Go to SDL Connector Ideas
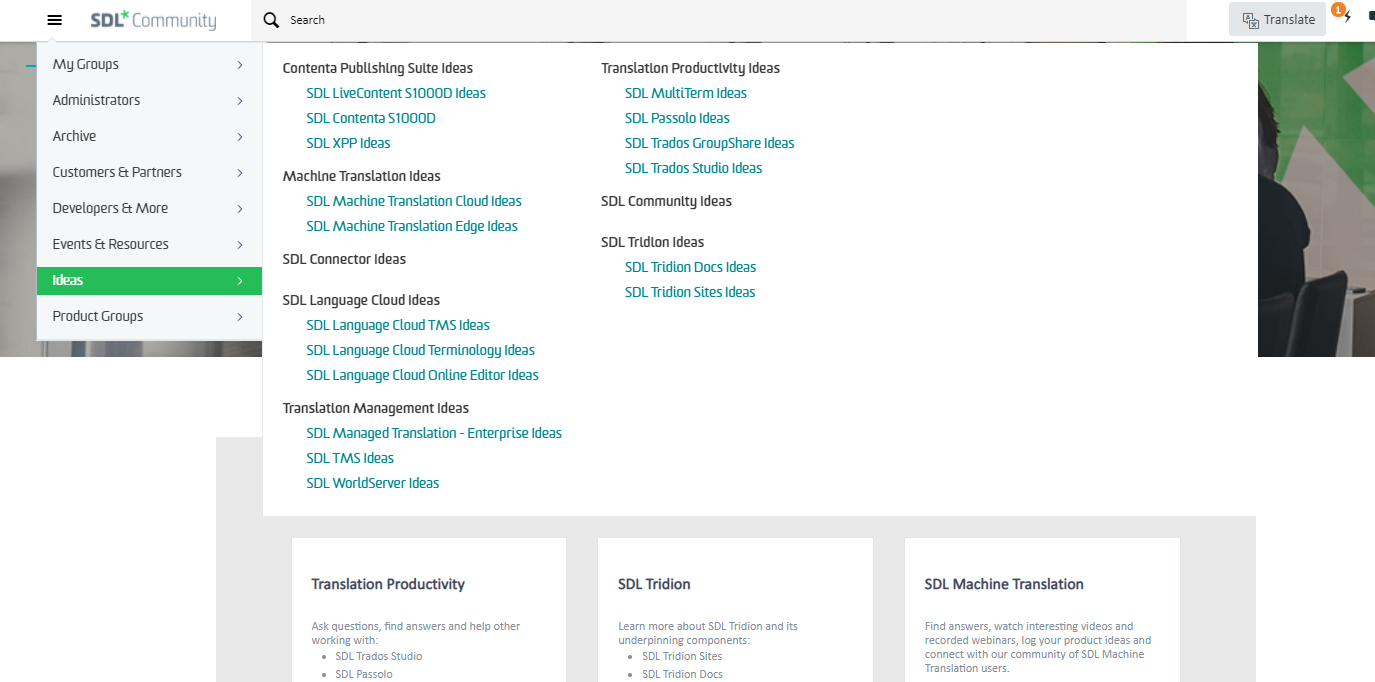Viewport: 1375px width, 682px height. [x=344, y=259]
